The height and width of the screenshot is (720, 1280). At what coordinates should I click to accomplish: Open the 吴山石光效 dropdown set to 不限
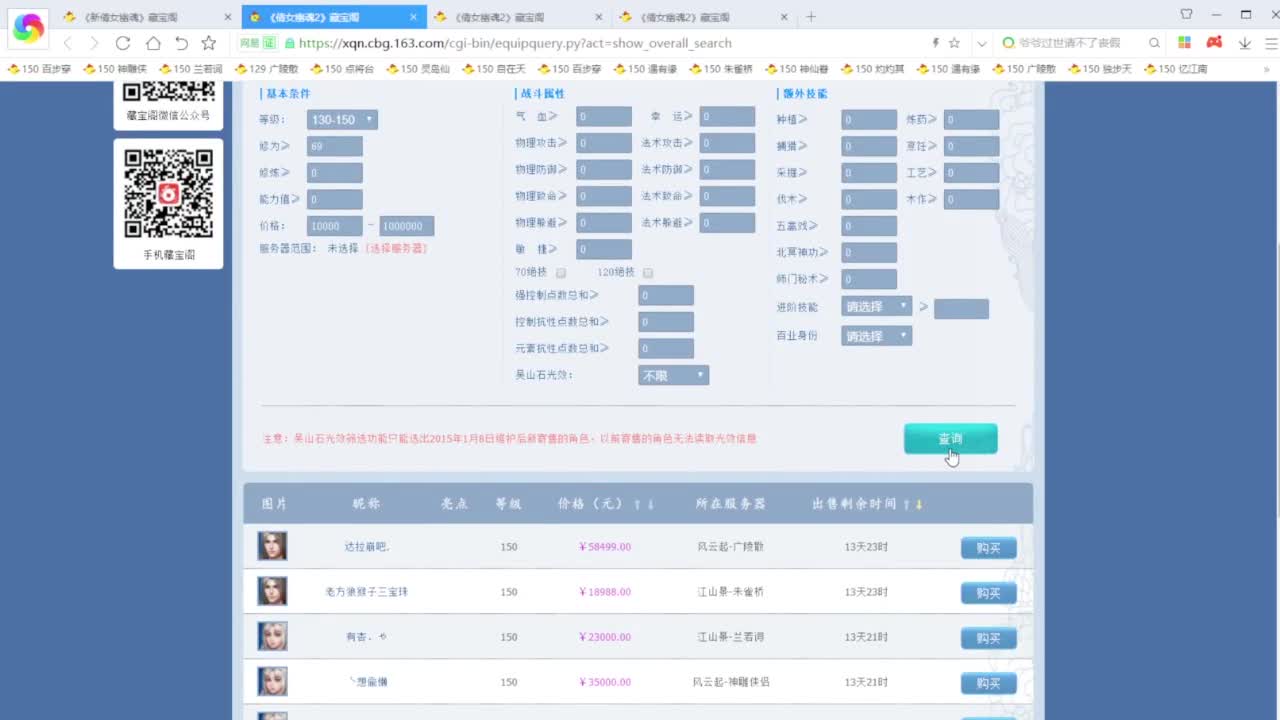click(673, 375)
